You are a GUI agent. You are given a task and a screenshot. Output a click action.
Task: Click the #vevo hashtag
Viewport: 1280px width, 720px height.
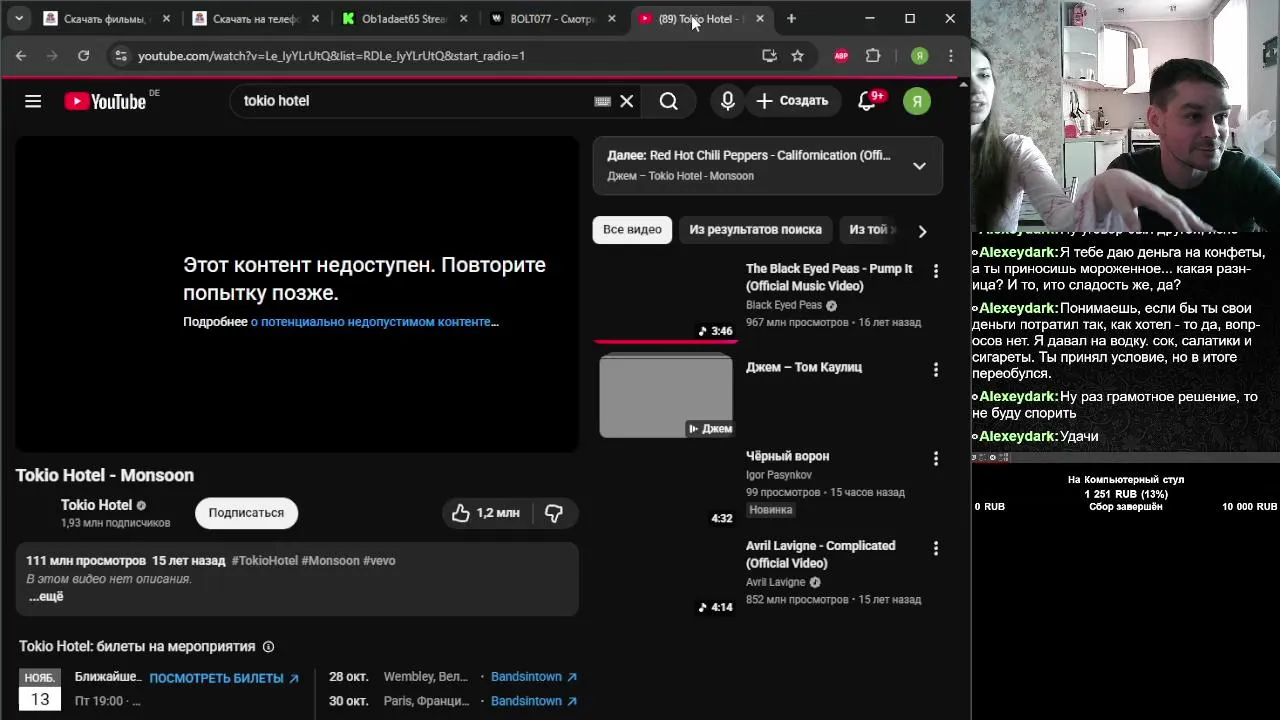pyautogui.click(x=379, y=561)
